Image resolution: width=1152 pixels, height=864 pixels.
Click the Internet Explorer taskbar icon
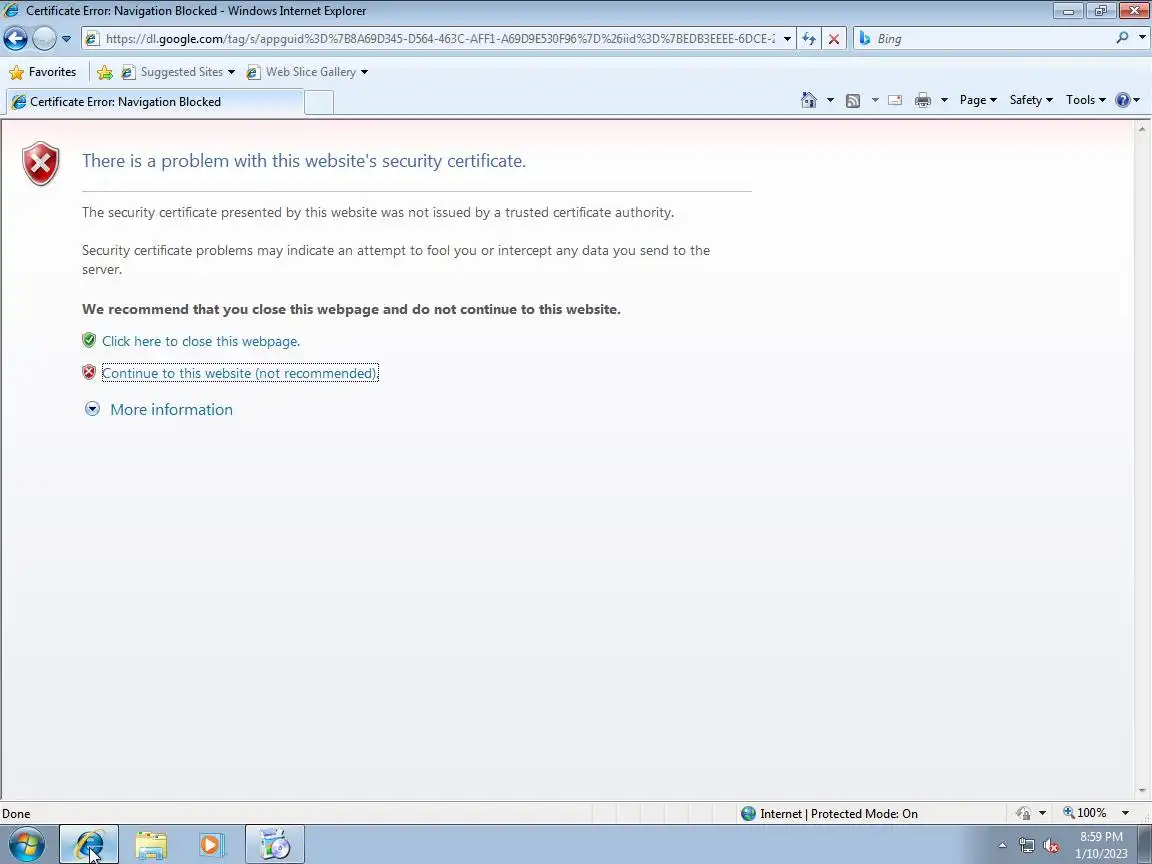pyautogui.click(x=89, y=845)
